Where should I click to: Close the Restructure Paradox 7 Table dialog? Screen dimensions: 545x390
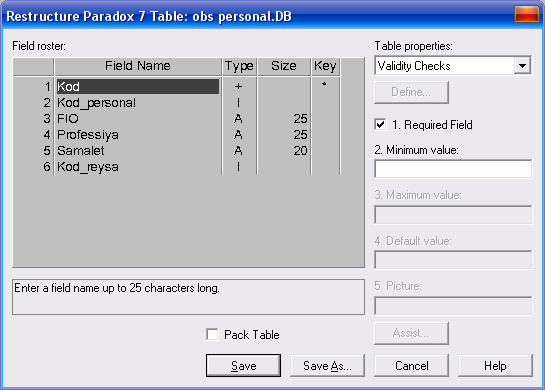tap(526, 14)
